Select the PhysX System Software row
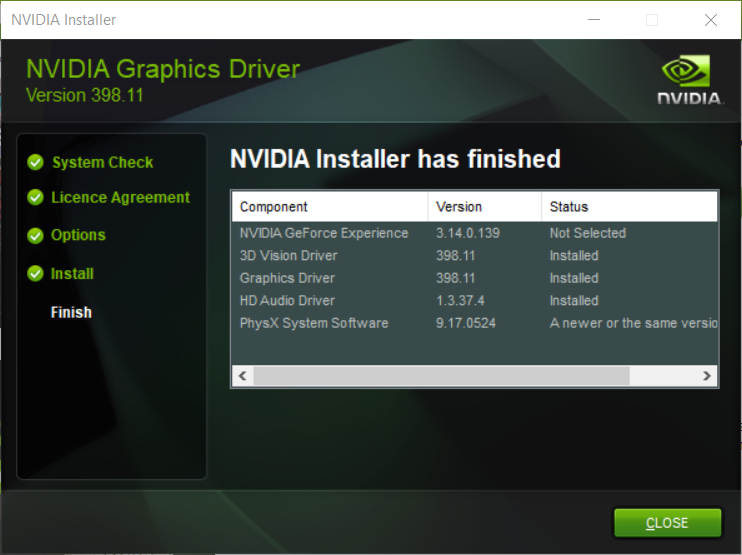The width and height of the screenshot is (742, 555). (x=314, y=323)
